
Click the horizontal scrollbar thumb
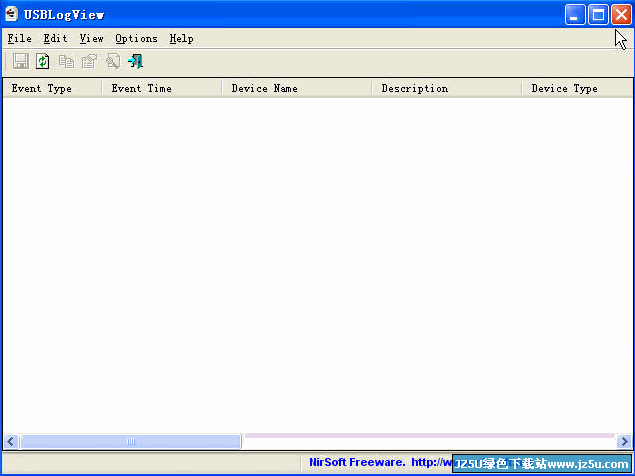pos(130,441)
